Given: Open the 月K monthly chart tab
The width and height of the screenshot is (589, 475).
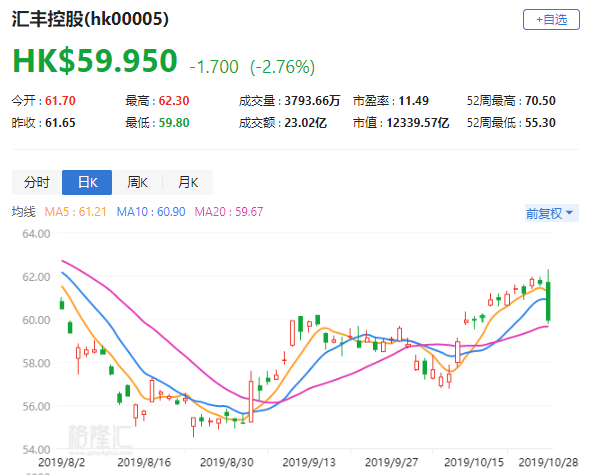Looking at the screenshot, I should 188,182.
